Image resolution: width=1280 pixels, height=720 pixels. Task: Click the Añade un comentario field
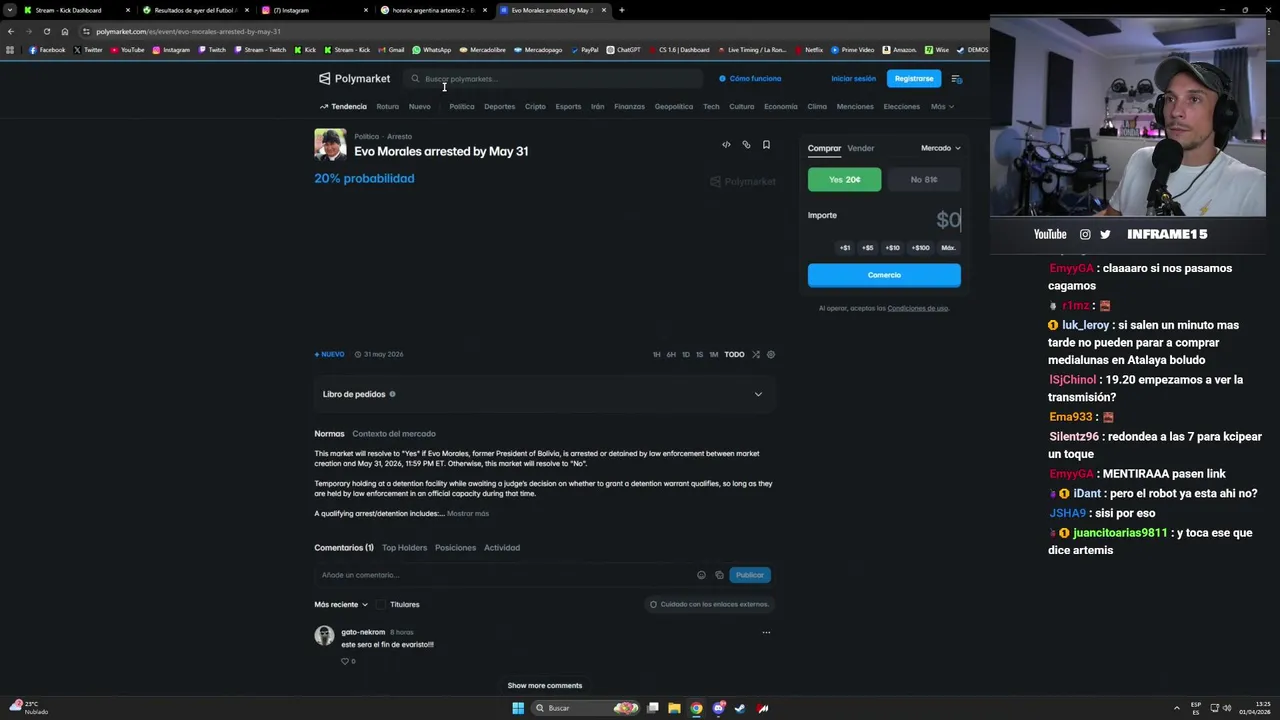(505, 575)
